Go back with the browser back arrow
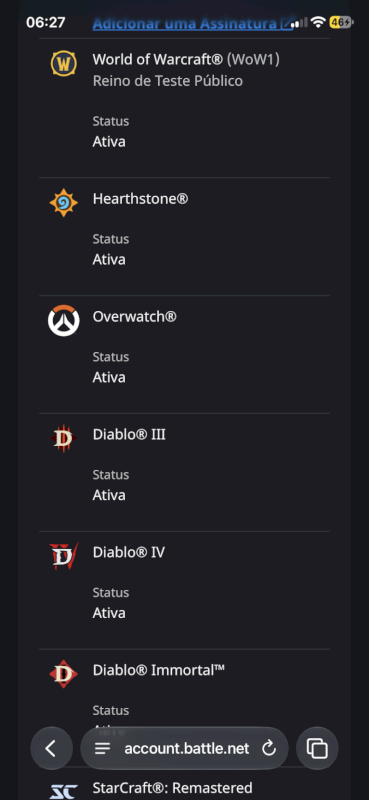This screenshot has width=369, height=800. (51, 748)
